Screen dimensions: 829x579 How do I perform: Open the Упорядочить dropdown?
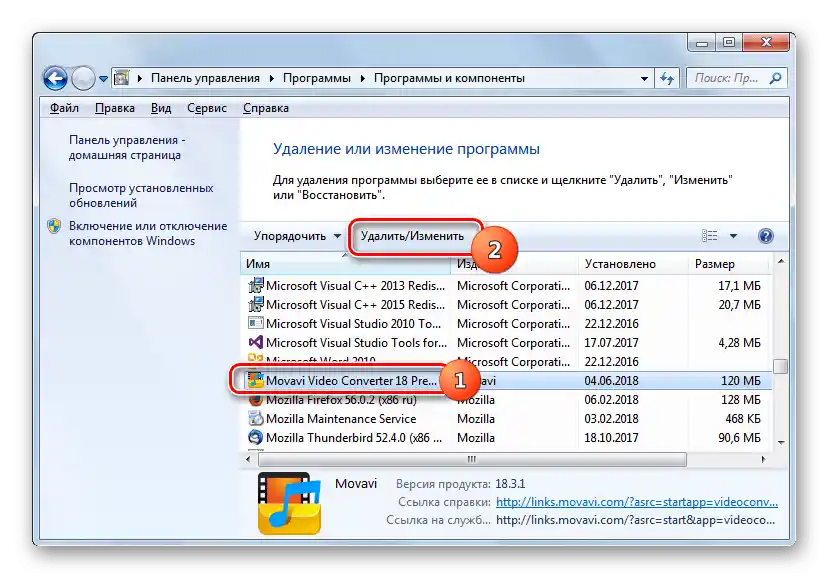point(297,236)
